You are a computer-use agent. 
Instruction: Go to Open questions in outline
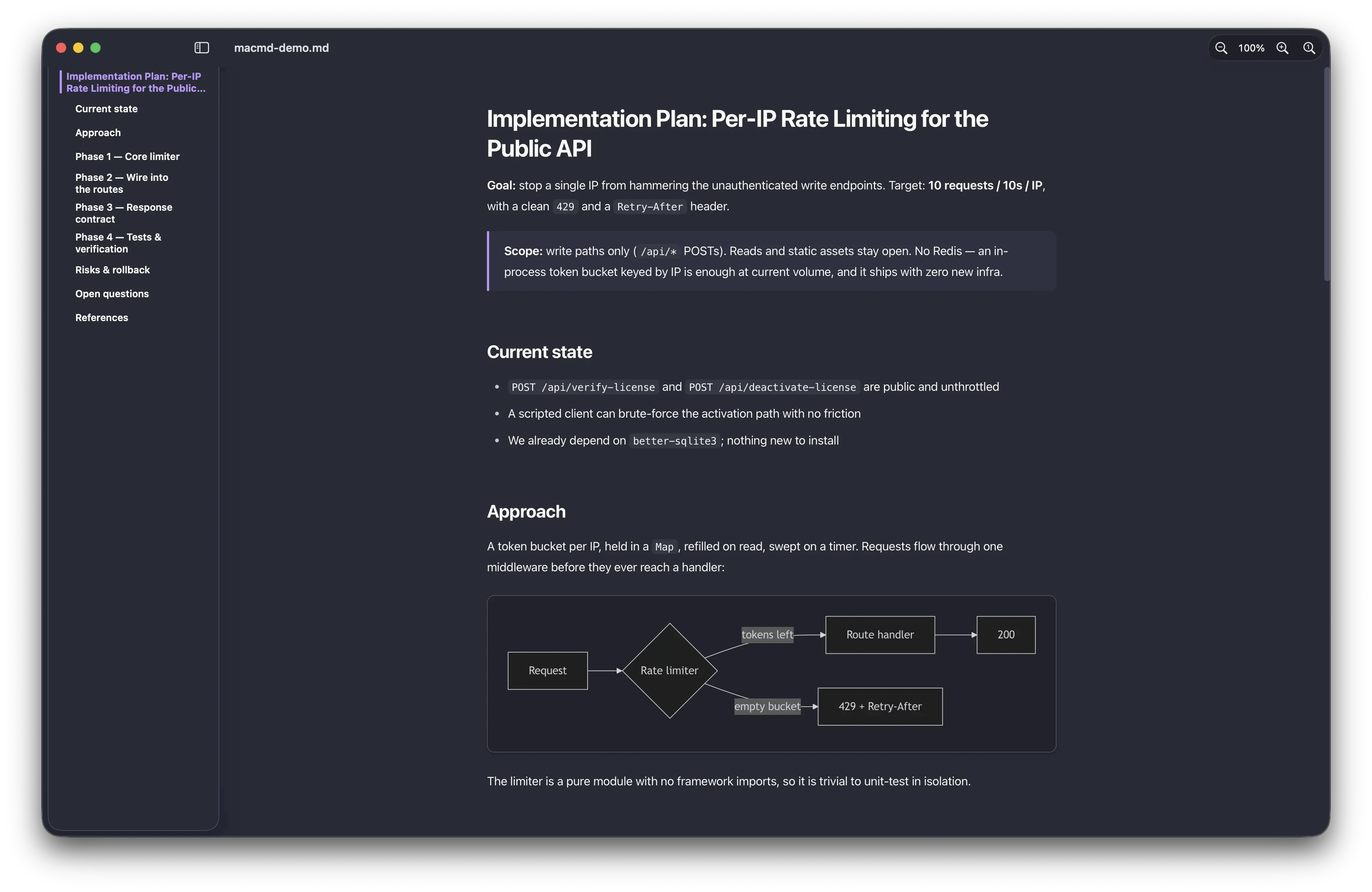point(112,293)
